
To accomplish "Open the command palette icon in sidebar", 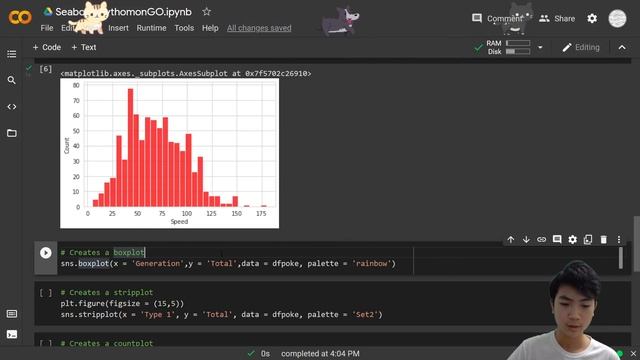I will click(x=11, y=313).
